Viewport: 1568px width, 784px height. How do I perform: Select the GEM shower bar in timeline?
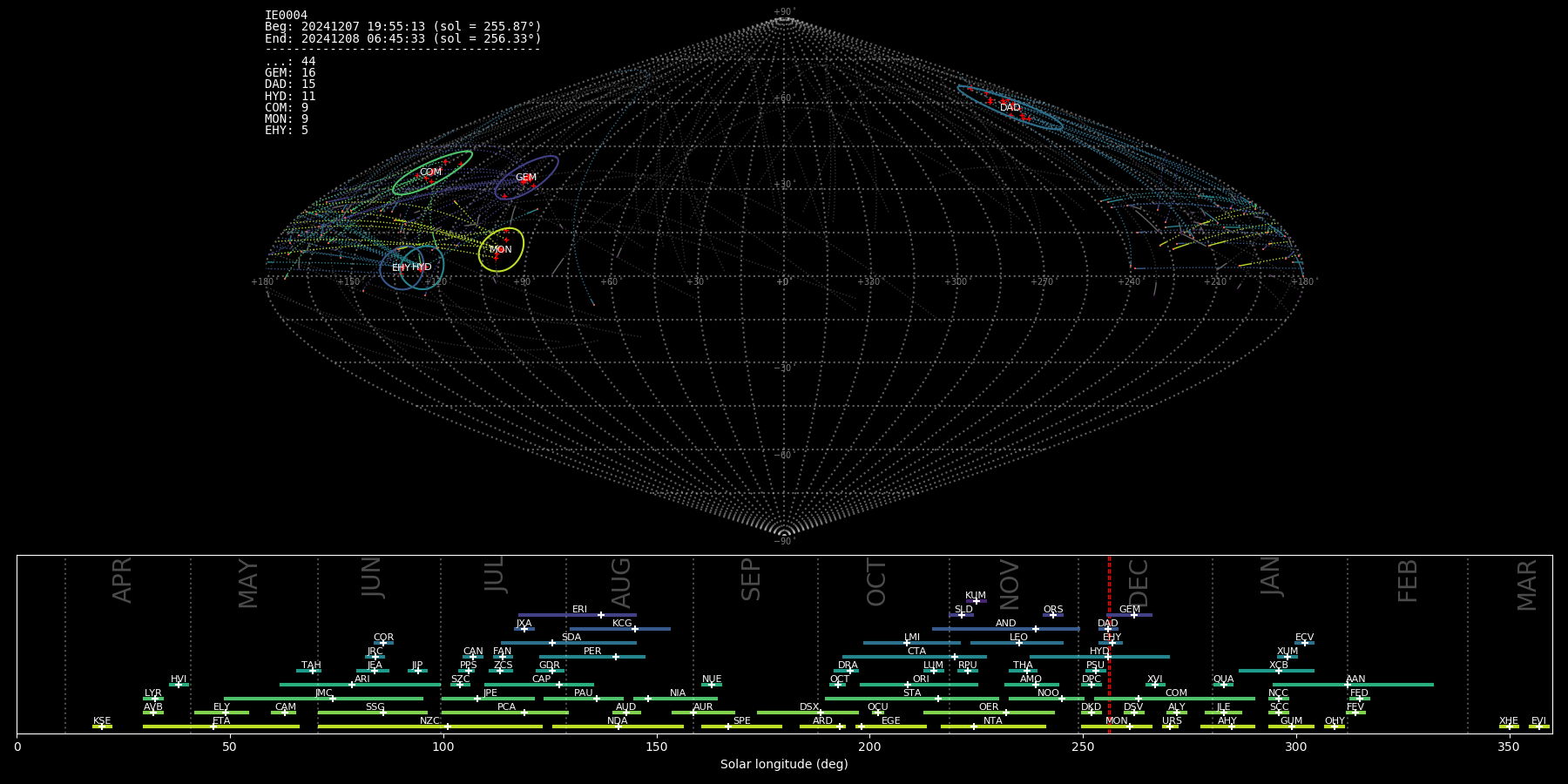tap(1130, 615)
